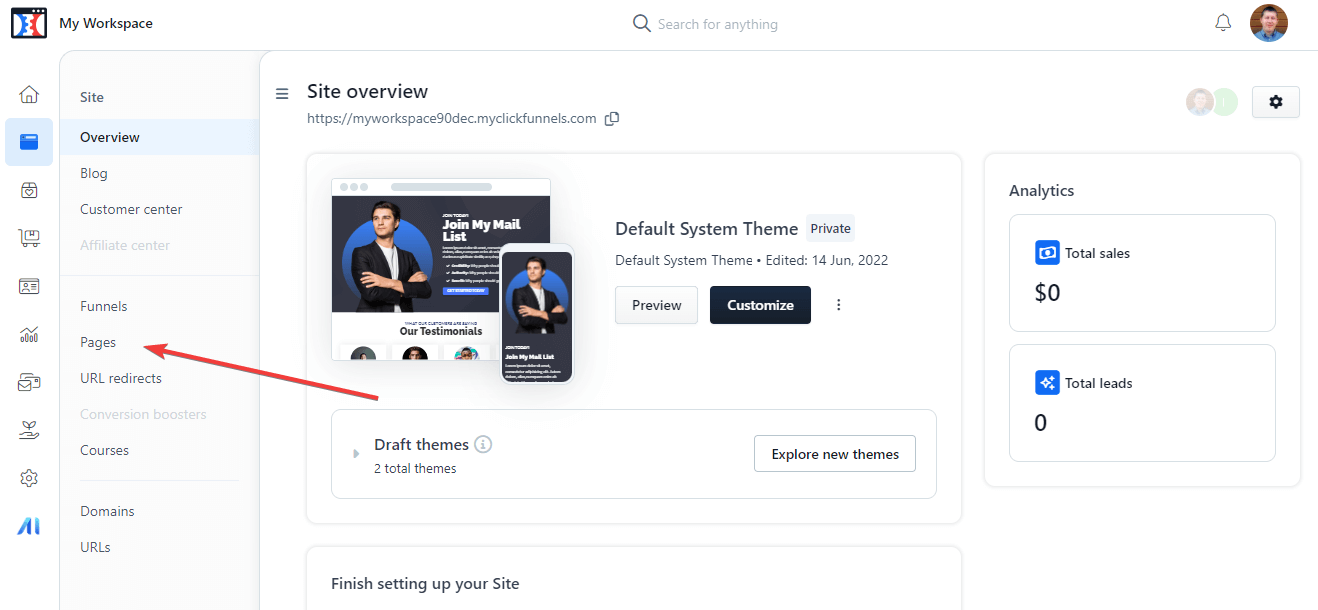Select the Site icon in the left sidebar
The image size is (1318, 610).
tap(29, 141)
